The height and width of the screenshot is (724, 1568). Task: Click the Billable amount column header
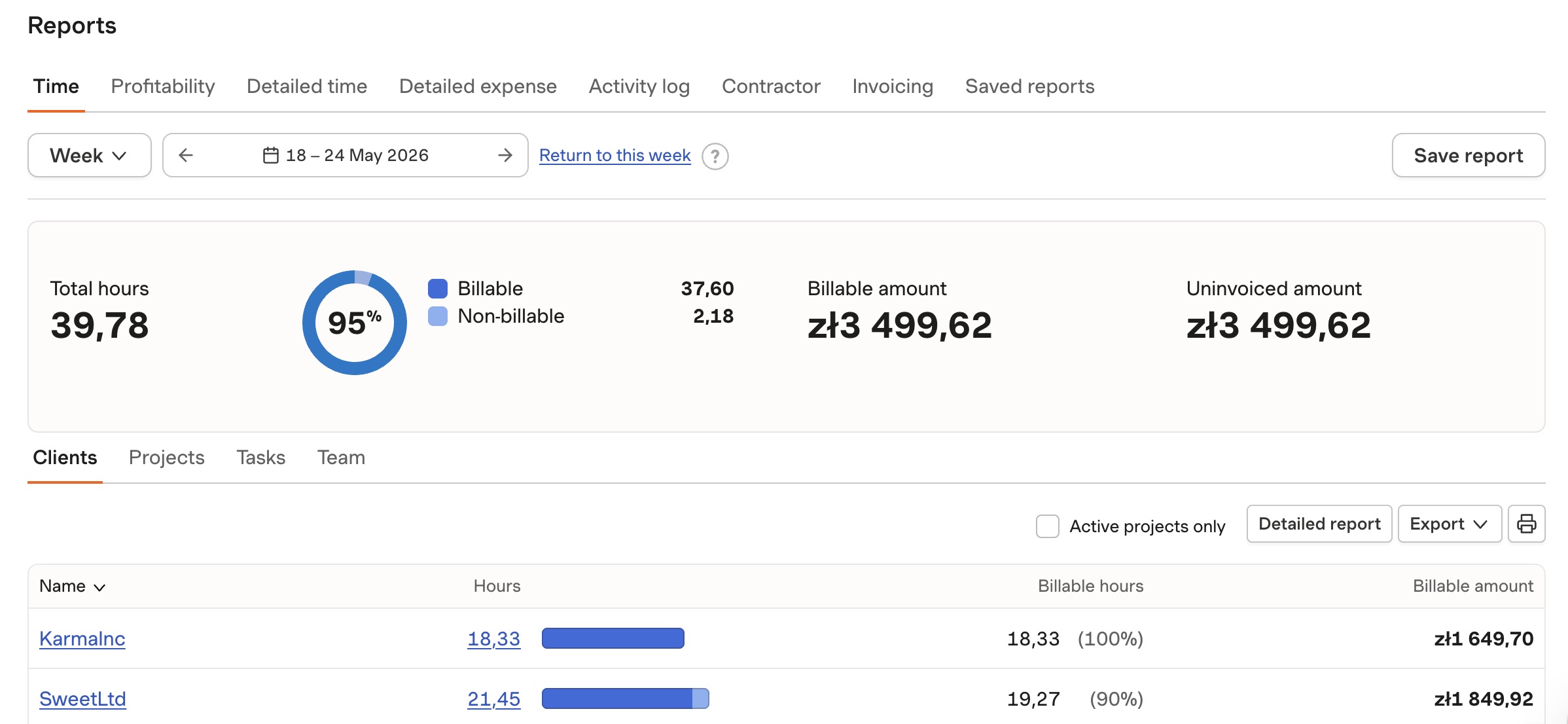click(1472, 586)
